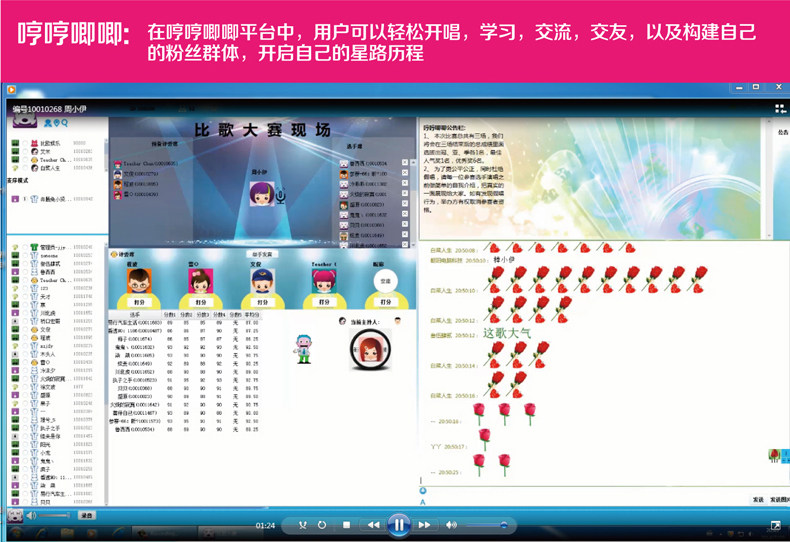The width and height of the screenshot is (790, 542).
Task: Click the view switch icon at the player's bottom right
Action: click(776, 526)
